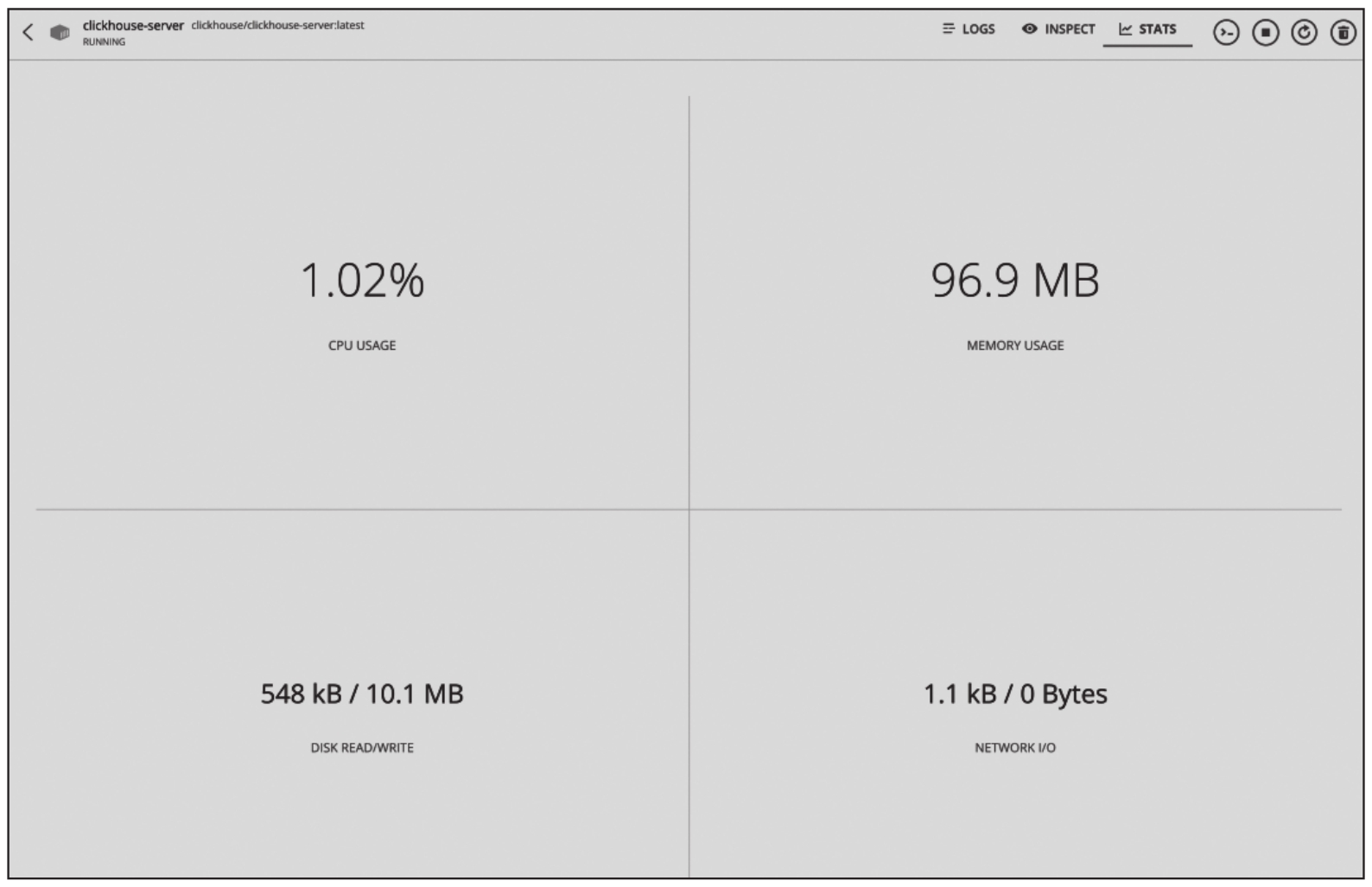Click the clickhouse-server container name
The height and width of the screenshot is (887, 1372).
tap(133, 25)
